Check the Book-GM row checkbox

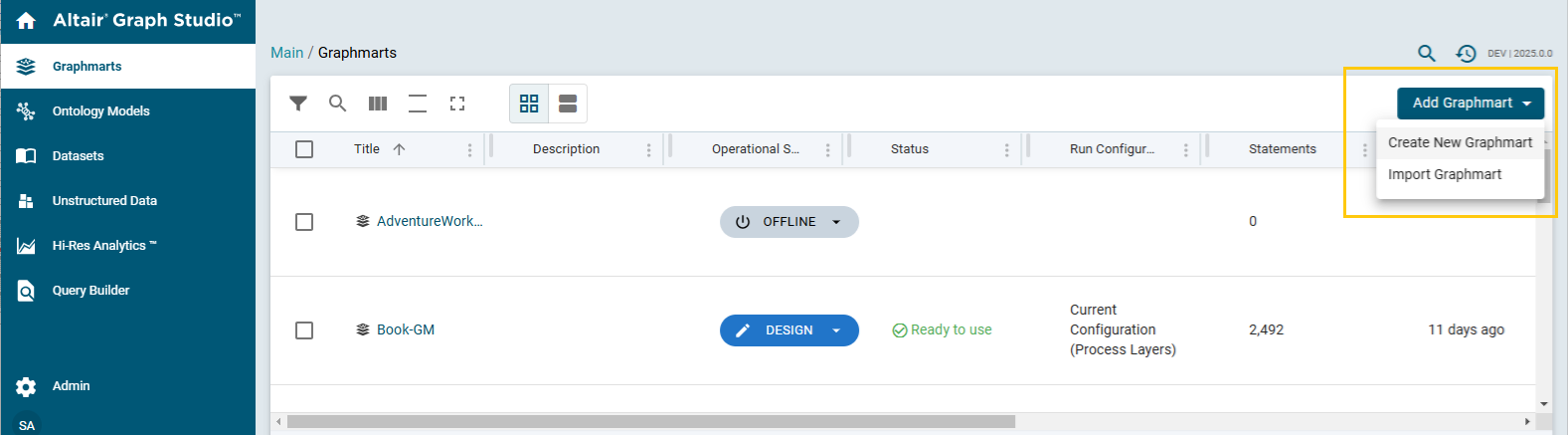click(x=304, y=330)
